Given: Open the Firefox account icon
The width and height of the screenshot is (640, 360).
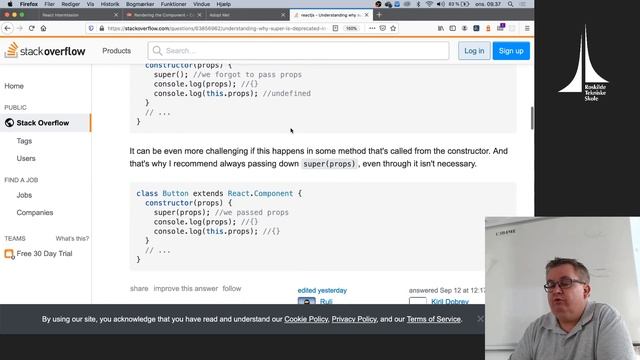Looking at the screenshot, I should 464,28.
